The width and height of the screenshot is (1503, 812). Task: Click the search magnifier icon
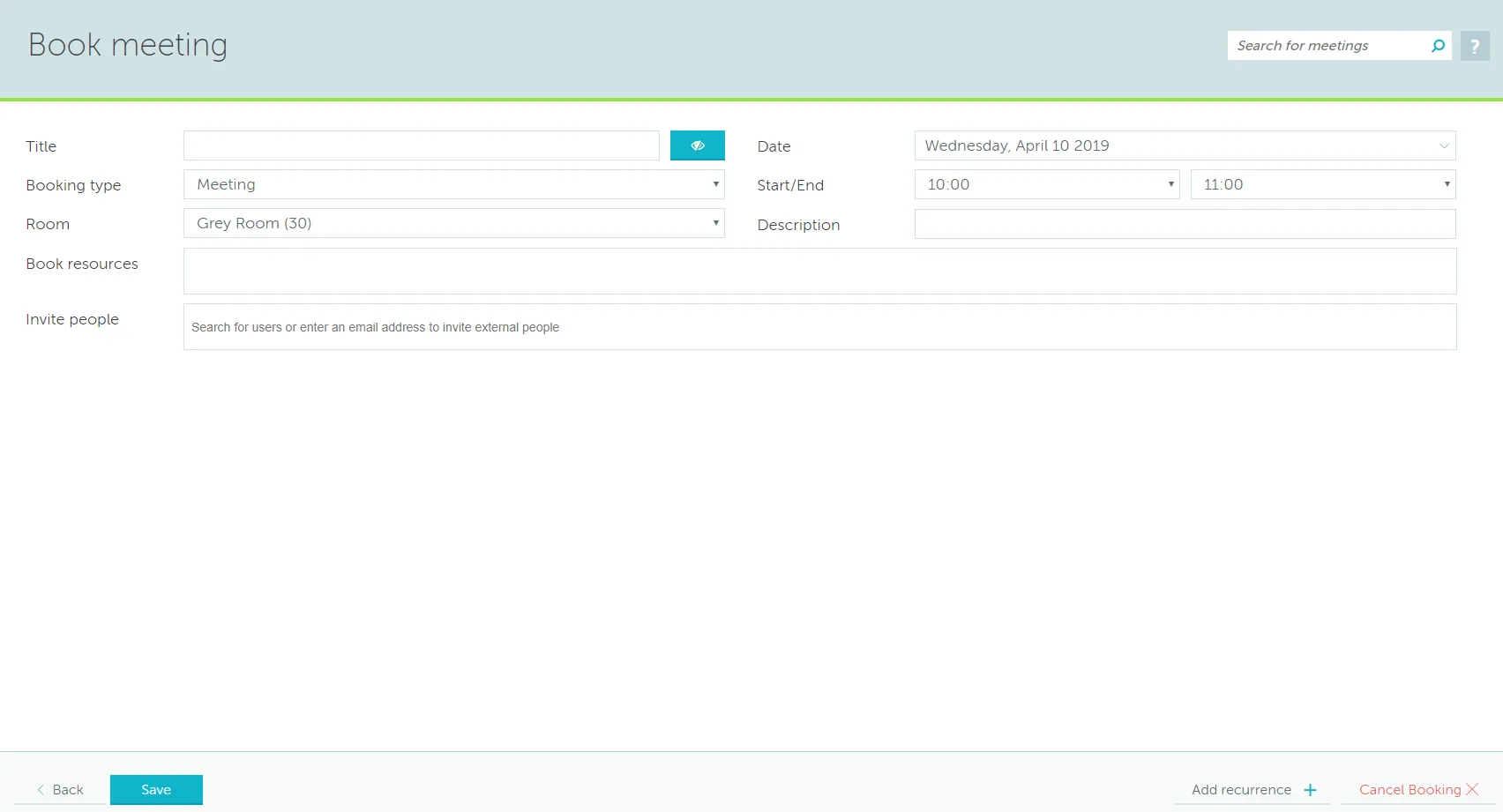point(1438,46)
